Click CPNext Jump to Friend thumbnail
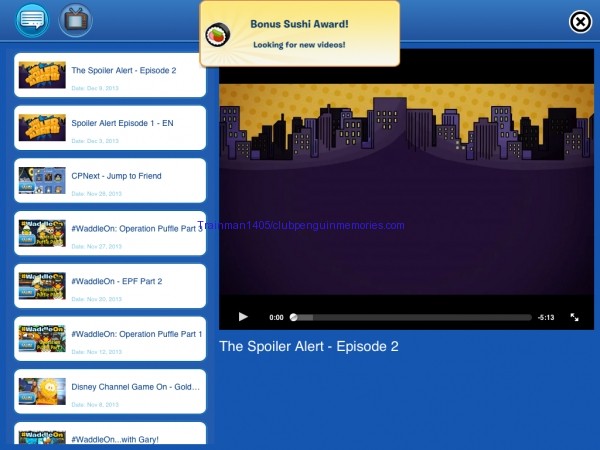Screen dimensions: 600x450 [42, 181]
